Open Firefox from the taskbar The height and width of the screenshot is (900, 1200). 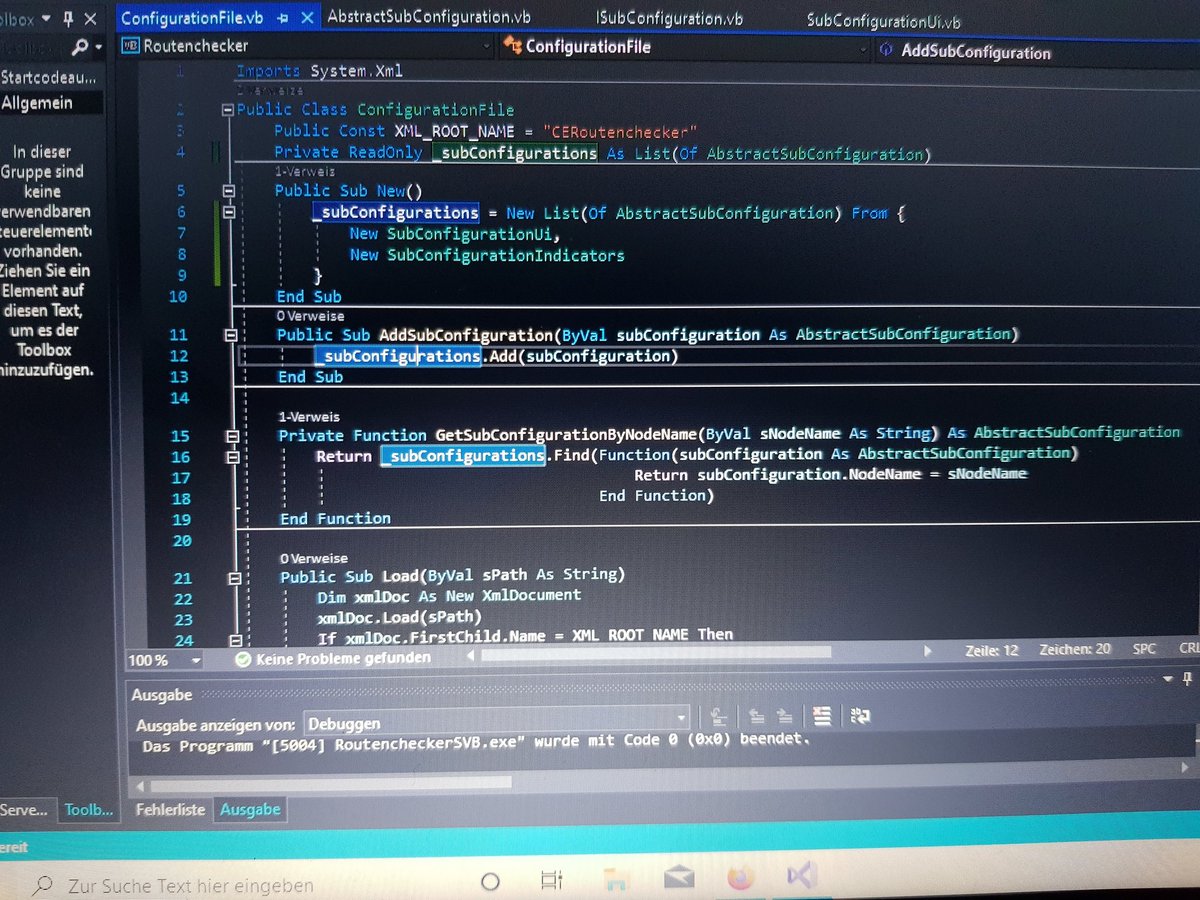click(x=741, y=878)
